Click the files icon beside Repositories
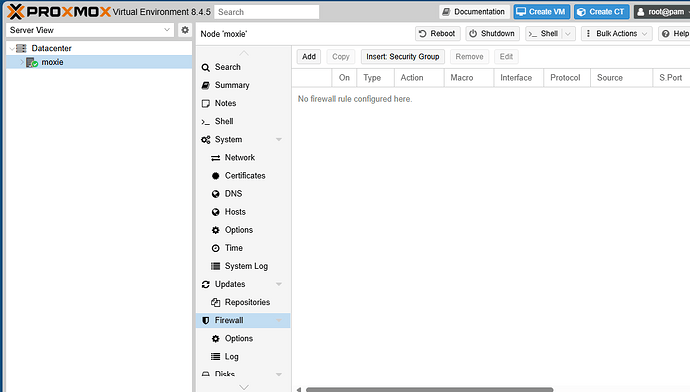Screen dimensions: 690x392 coord(216,302)
